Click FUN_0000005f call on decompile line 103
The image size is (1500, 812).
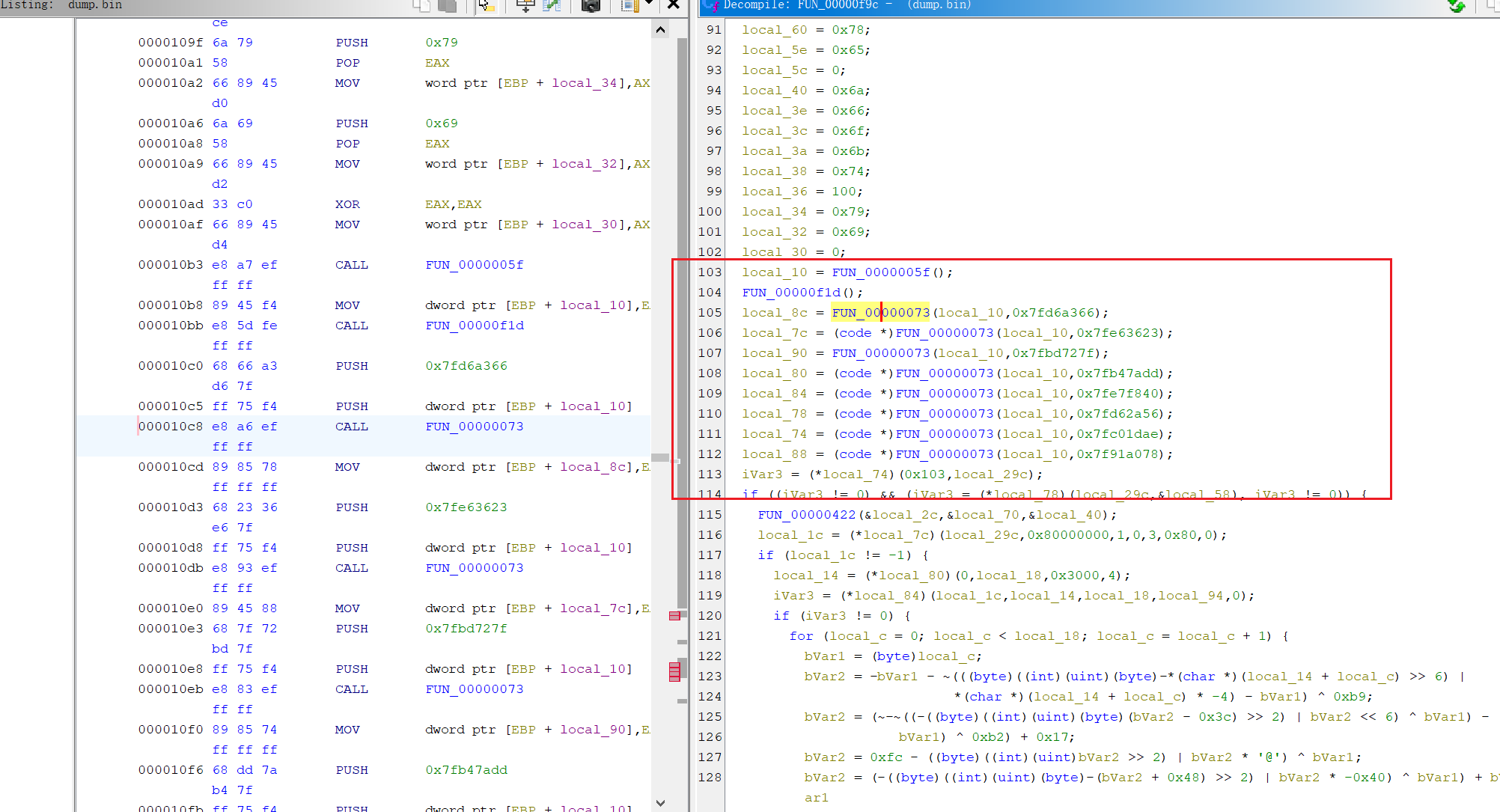pyautogui.click(x=880, y=272)
